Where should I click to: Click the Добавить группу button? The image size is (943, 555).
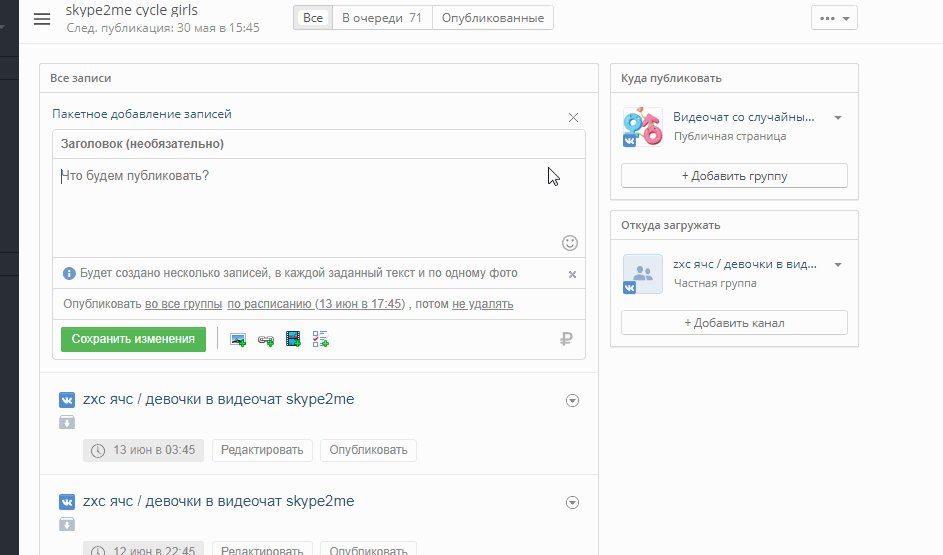click(x=734, y=176)
